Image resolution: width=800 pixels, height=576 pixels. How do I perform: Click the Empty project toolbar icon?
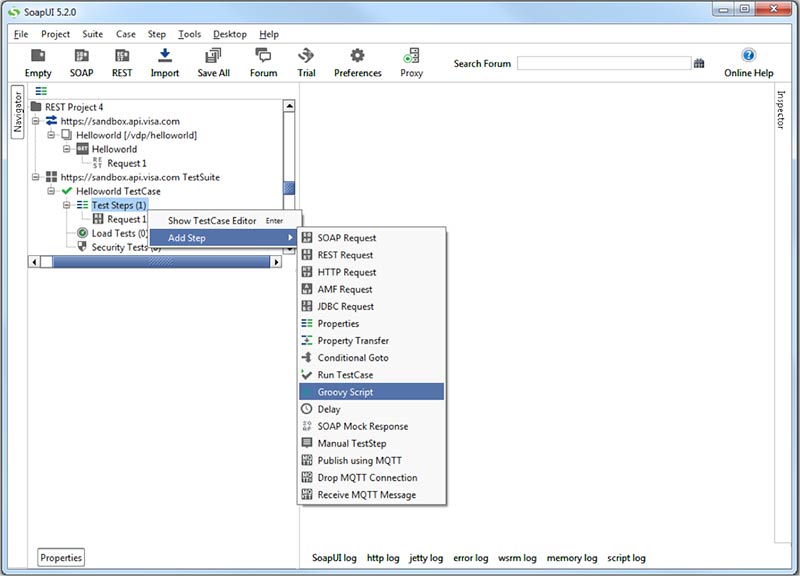tap(38, 56)
